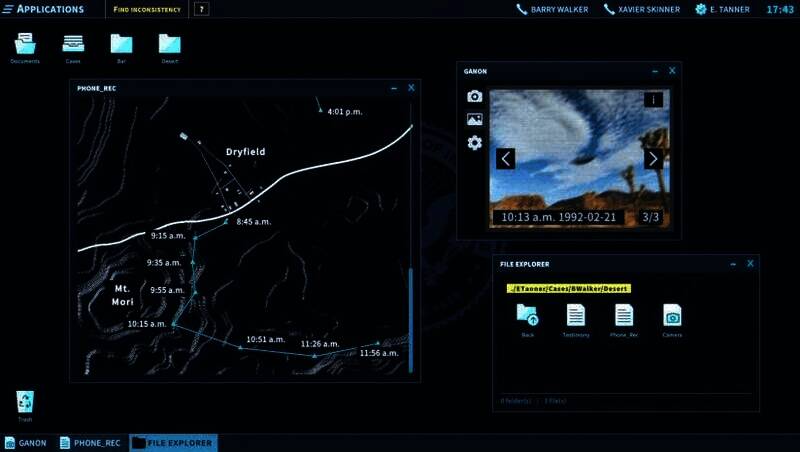Open the Phone_Rec file

click(624, 316)
